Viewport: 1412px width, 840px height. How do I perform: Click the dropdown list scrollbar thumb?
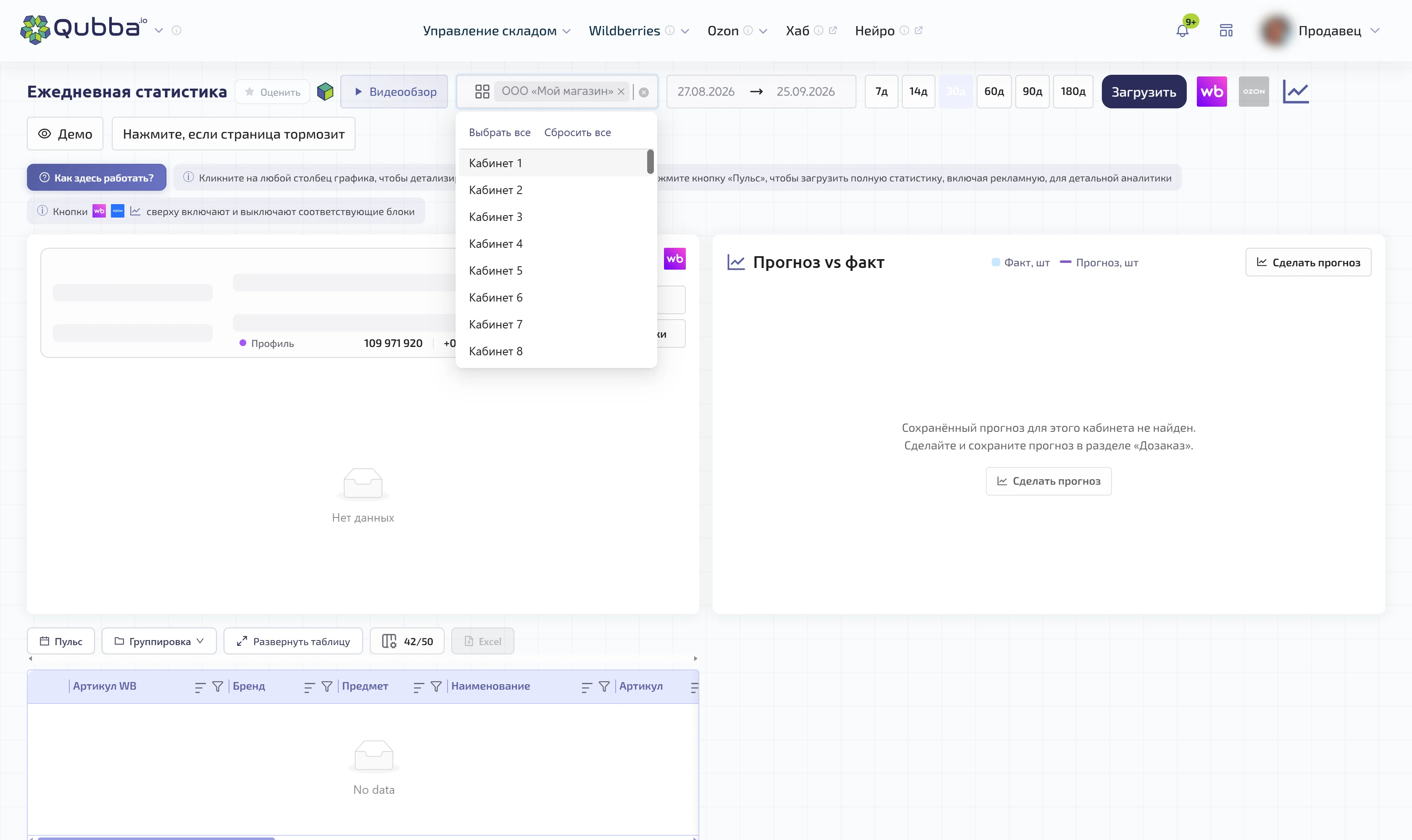tap(650, 162)
